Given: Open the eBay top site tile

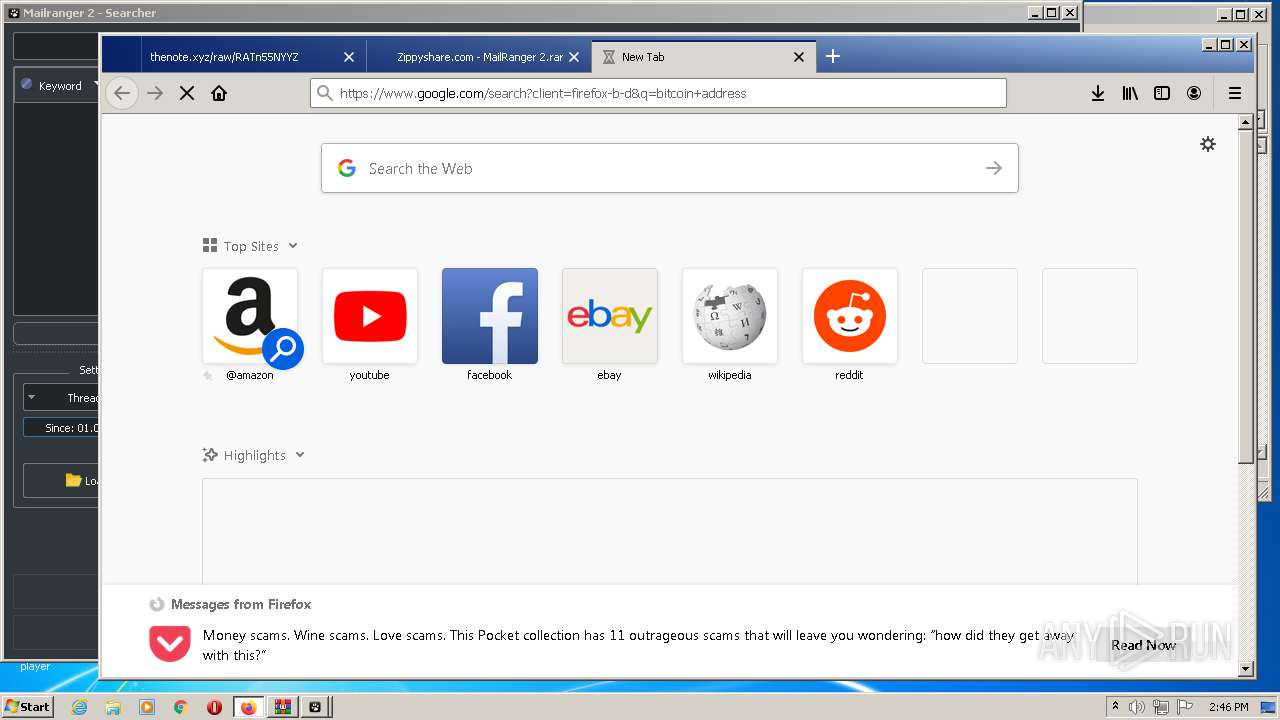Looking at the screenshot, I should [610, 316].
